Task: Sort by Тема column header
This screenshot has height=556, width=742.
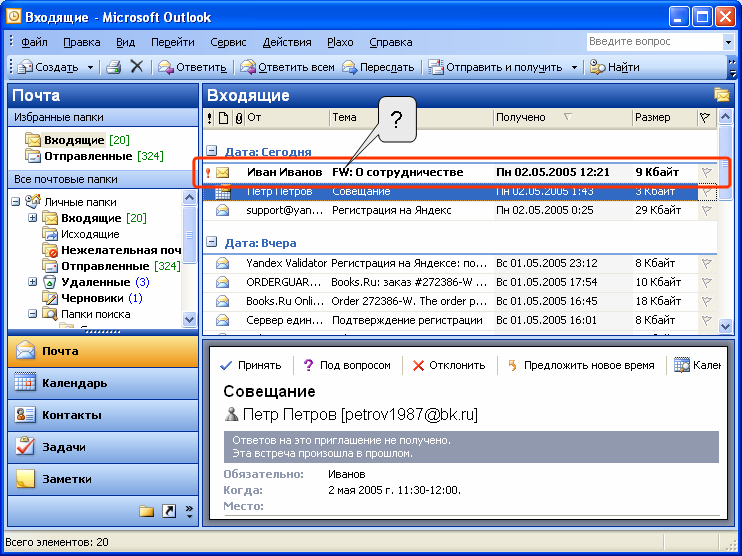Action: [x=411, y=117]
